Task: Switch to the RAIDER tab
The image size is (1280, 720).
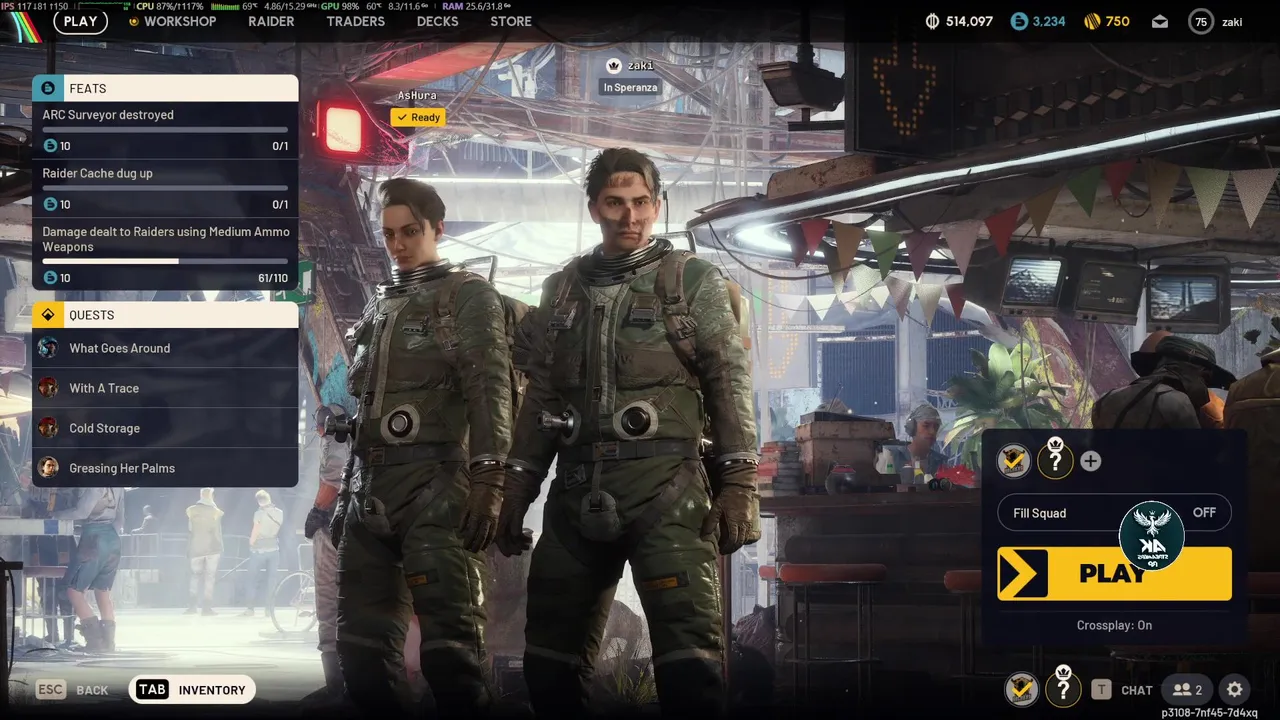Action: tap(271, 21)
